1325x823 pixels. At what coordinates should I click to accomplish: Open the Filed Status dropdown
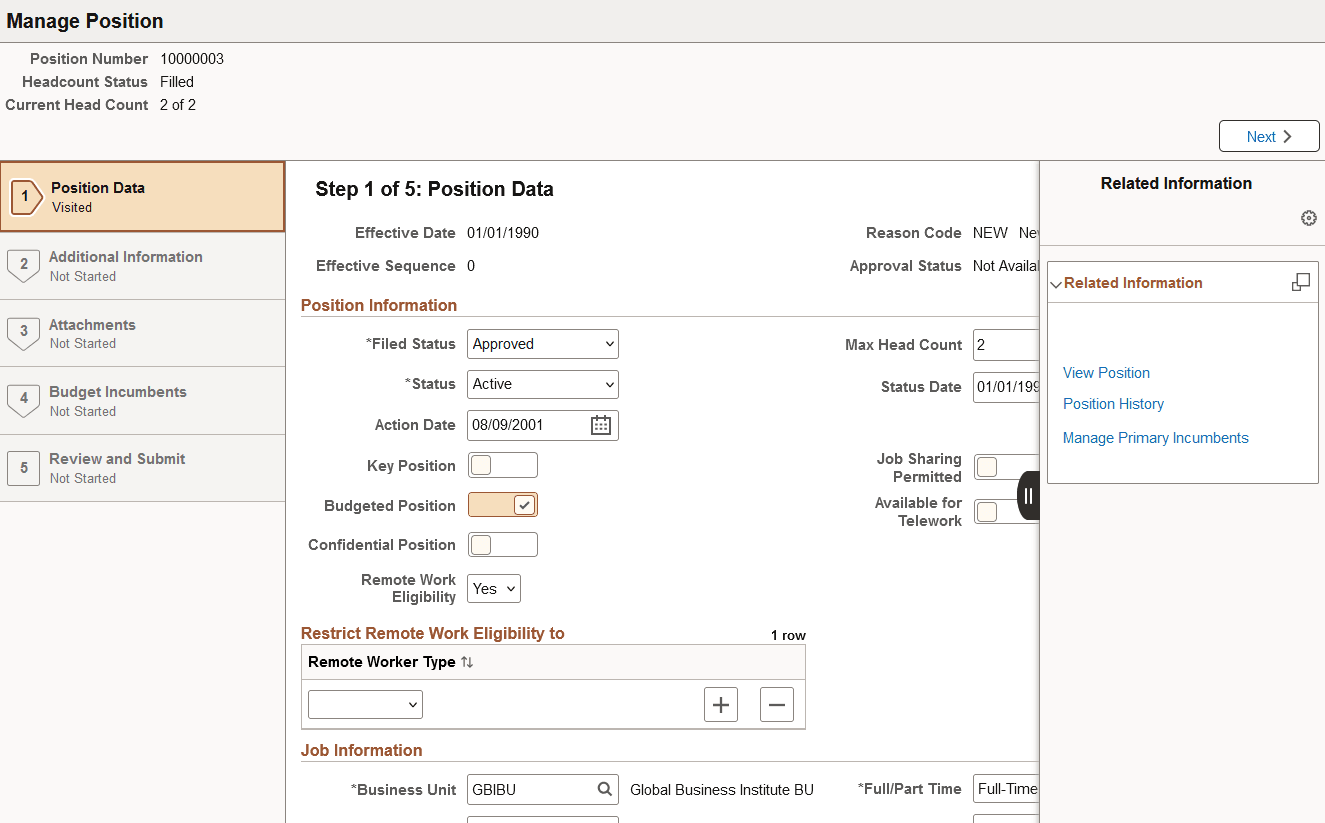click(542, 344)
